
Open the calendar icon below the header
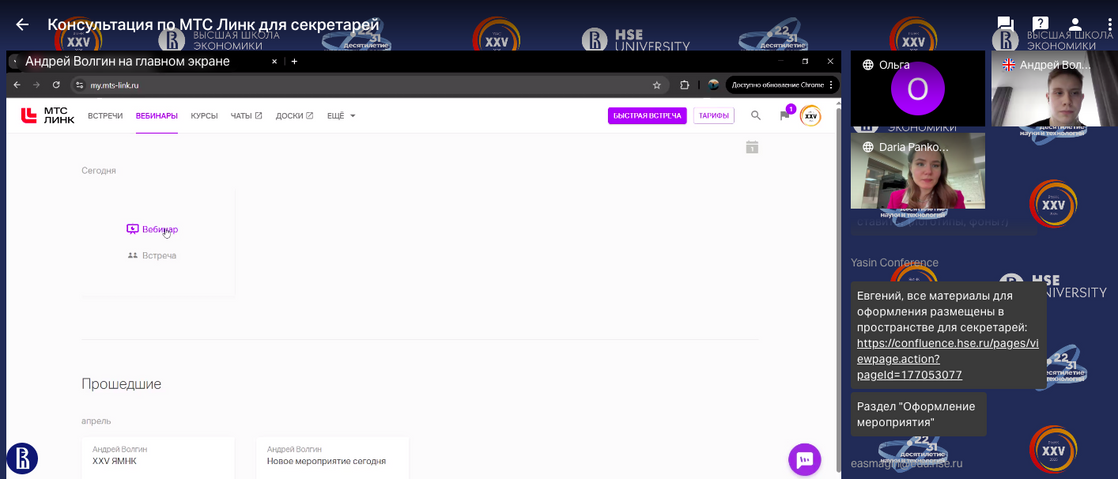752,148
